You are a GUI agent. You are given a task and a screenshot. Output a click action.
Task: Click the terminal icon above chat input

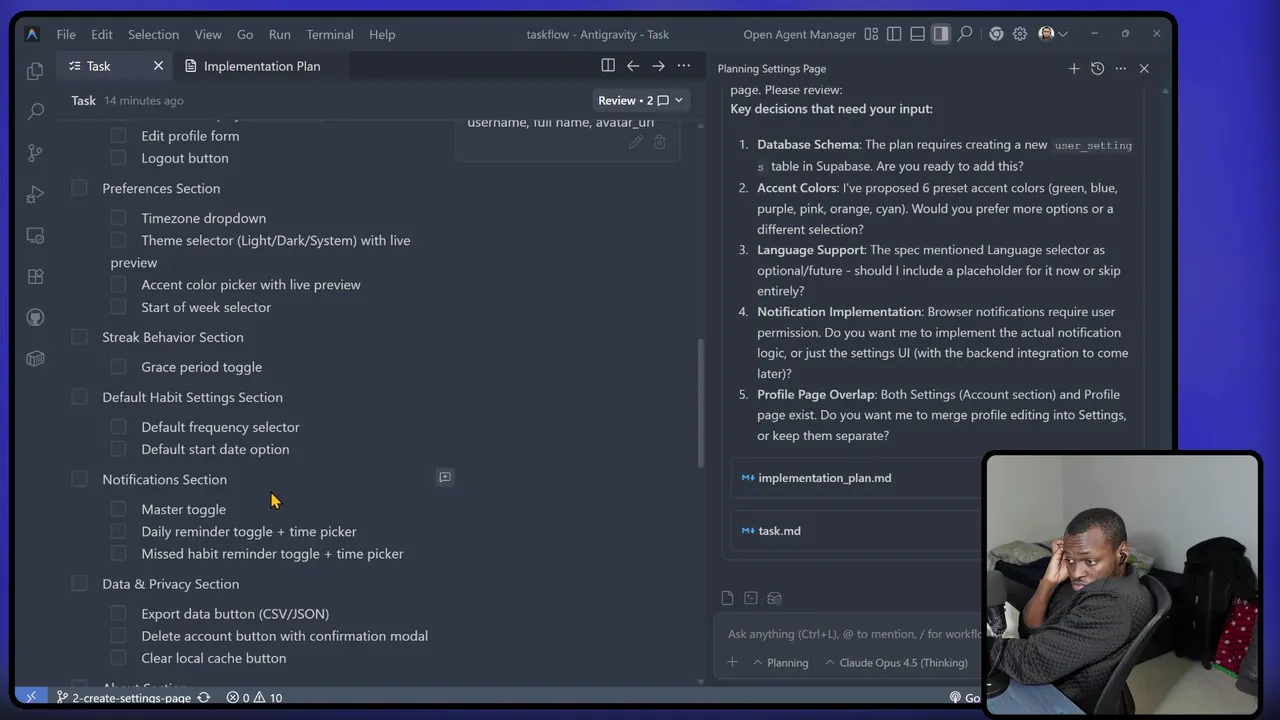tap(751, 598)
